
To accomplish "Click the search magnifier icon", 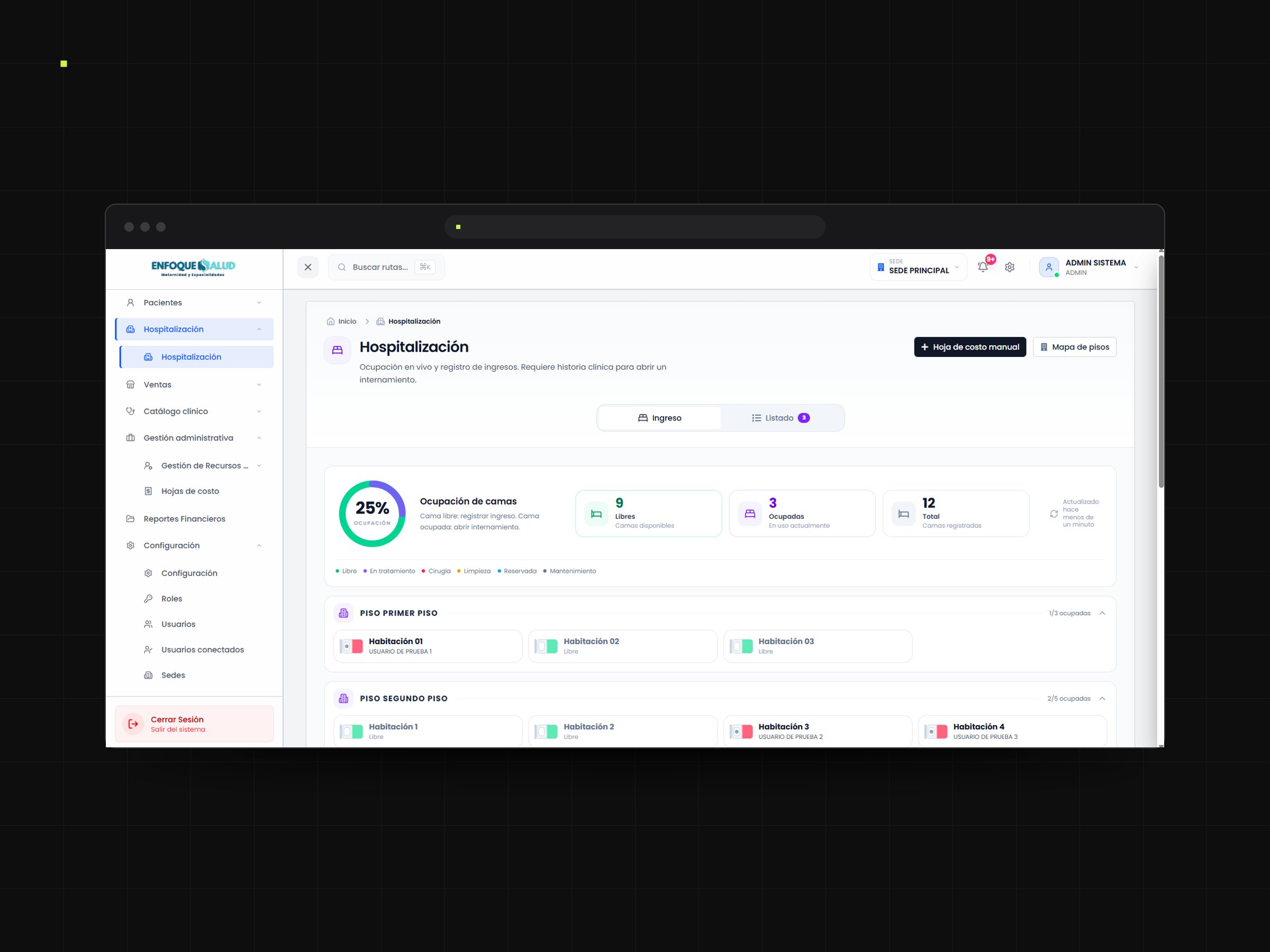I will (x=342, y=267).
